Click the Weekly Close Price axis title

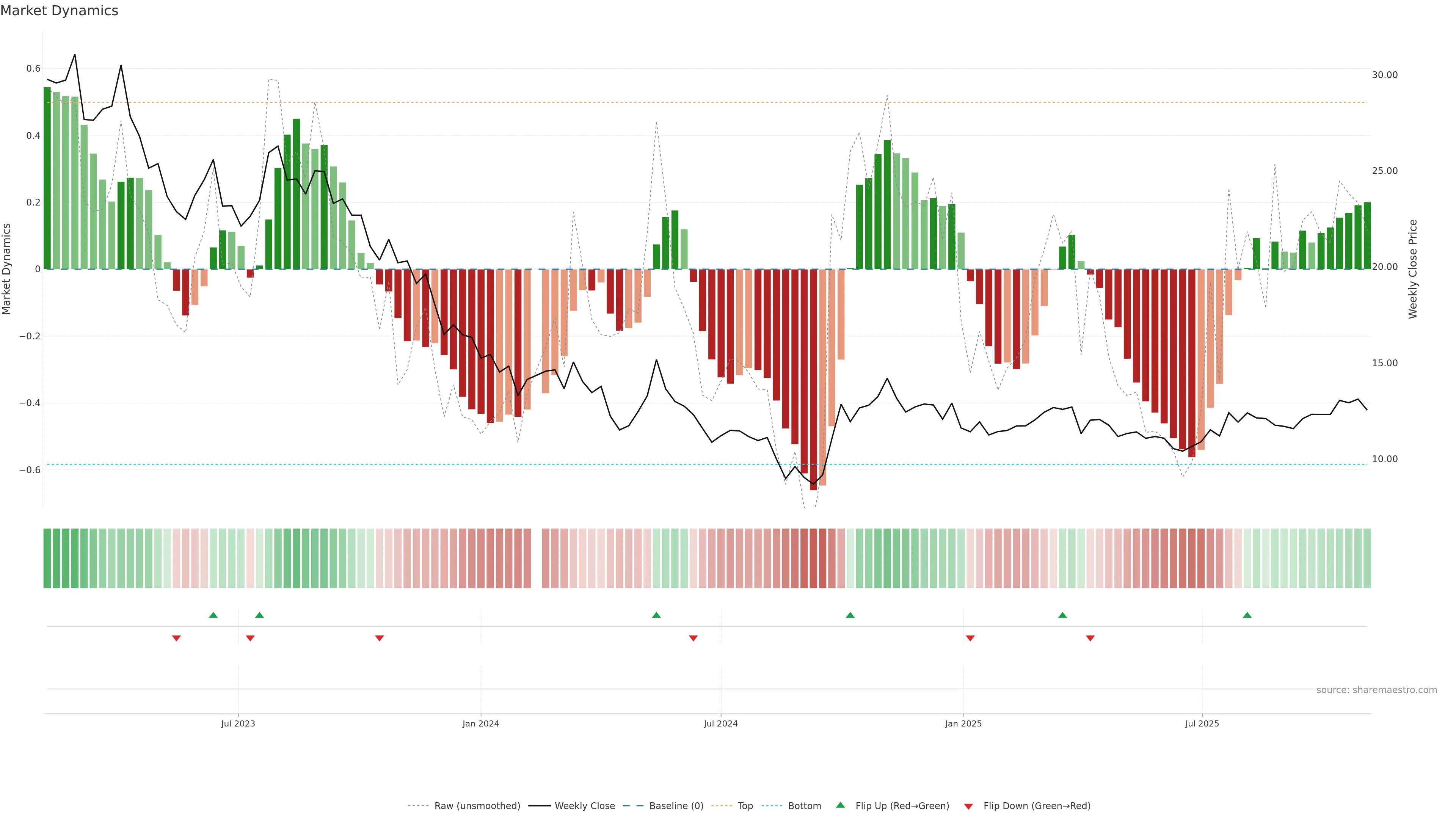pos(1412,269)
